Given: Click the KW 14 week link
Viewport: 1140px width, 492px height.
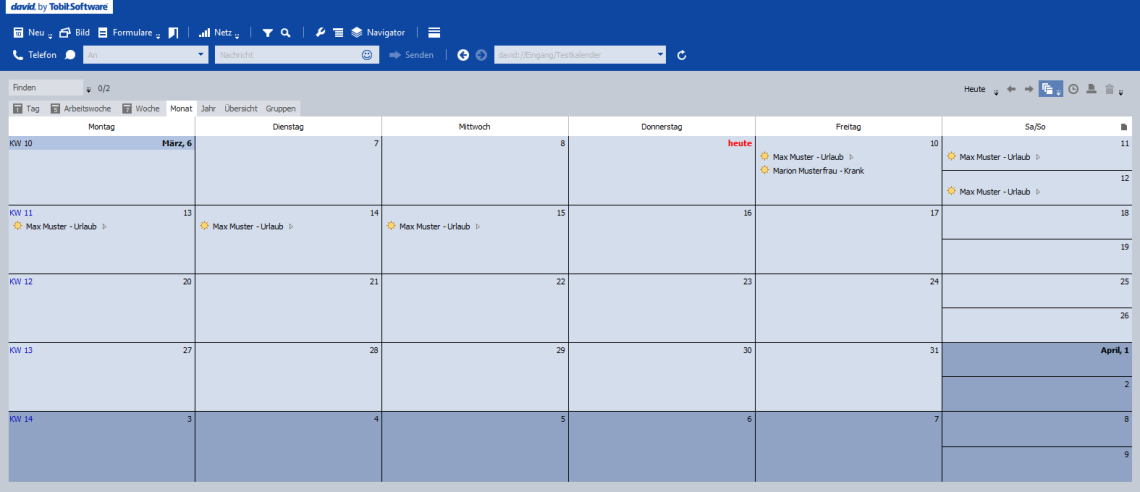Looking at the screenshot, I should click(21, 419).
